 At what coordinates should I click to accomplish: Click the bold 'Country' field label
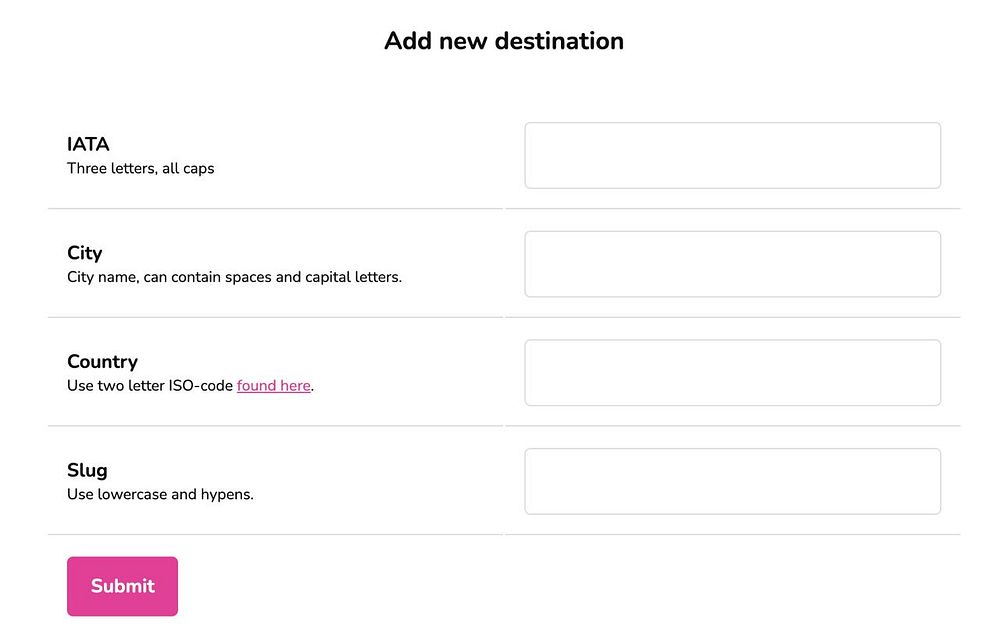point(102,361)
